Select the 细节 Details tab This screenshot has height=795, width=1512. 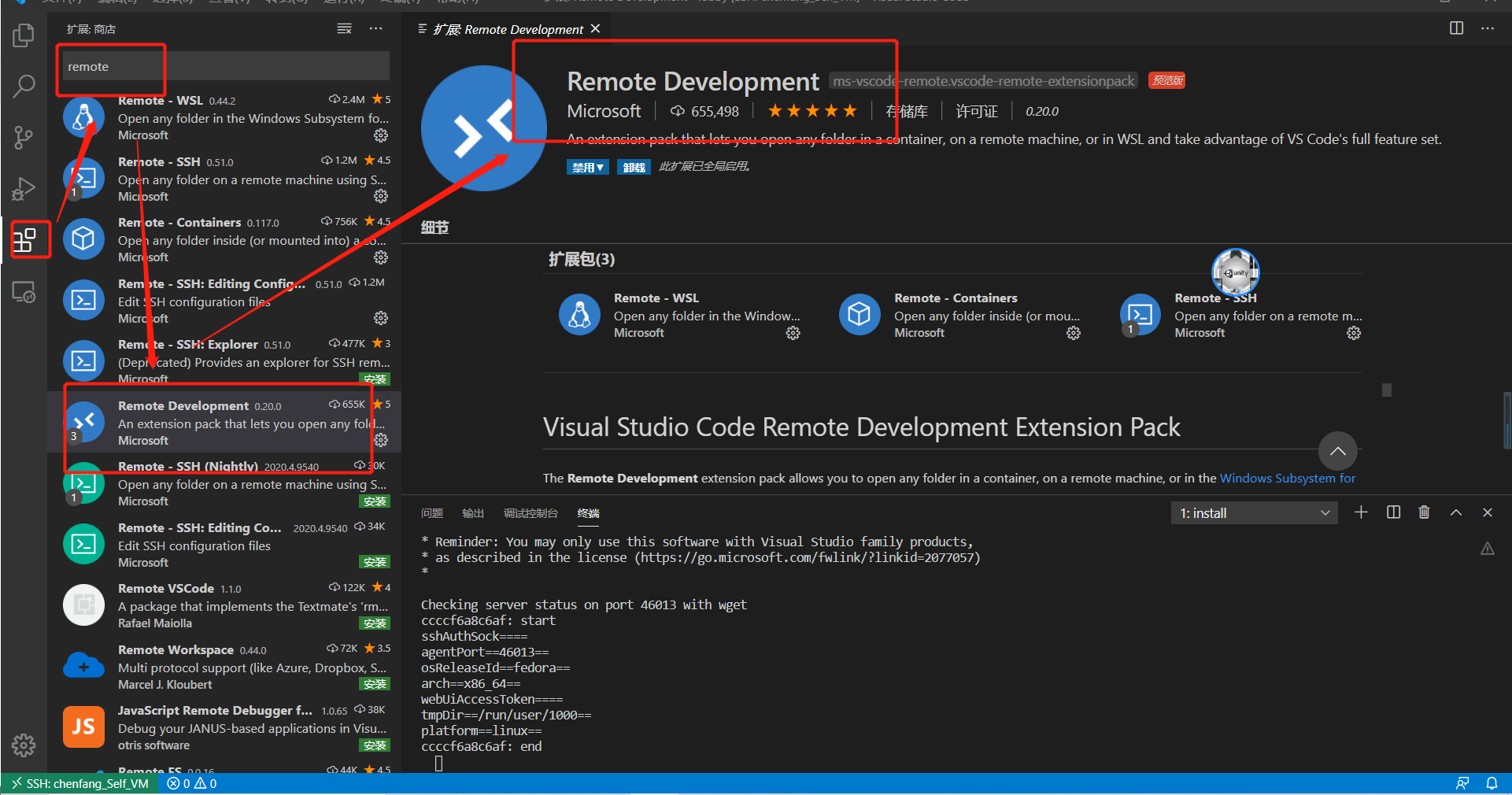pyautogui.click(x=434, y=227)
